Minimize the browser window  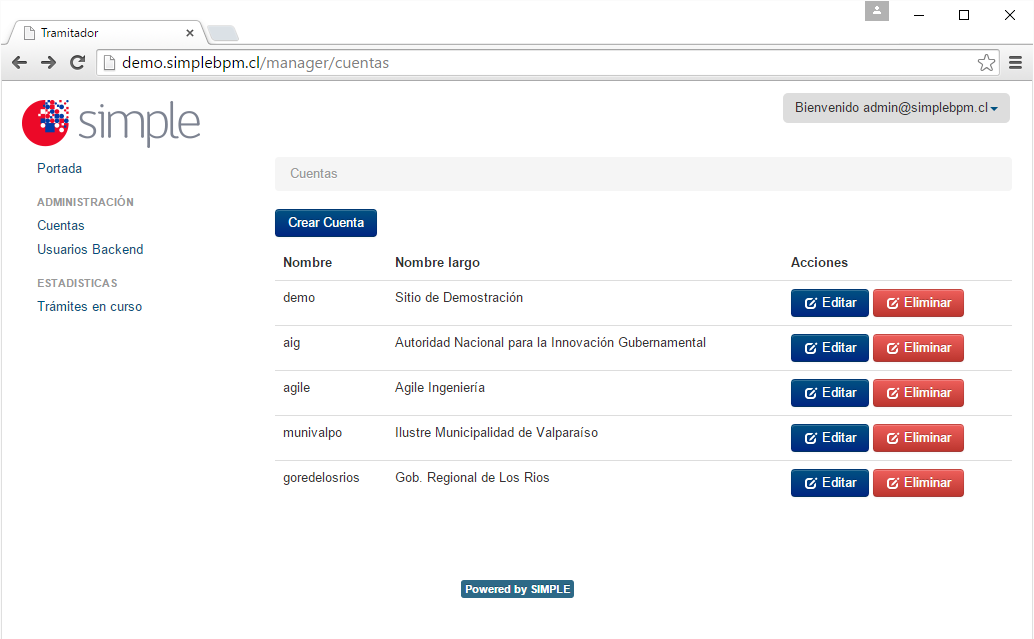[x=919, y=15]
